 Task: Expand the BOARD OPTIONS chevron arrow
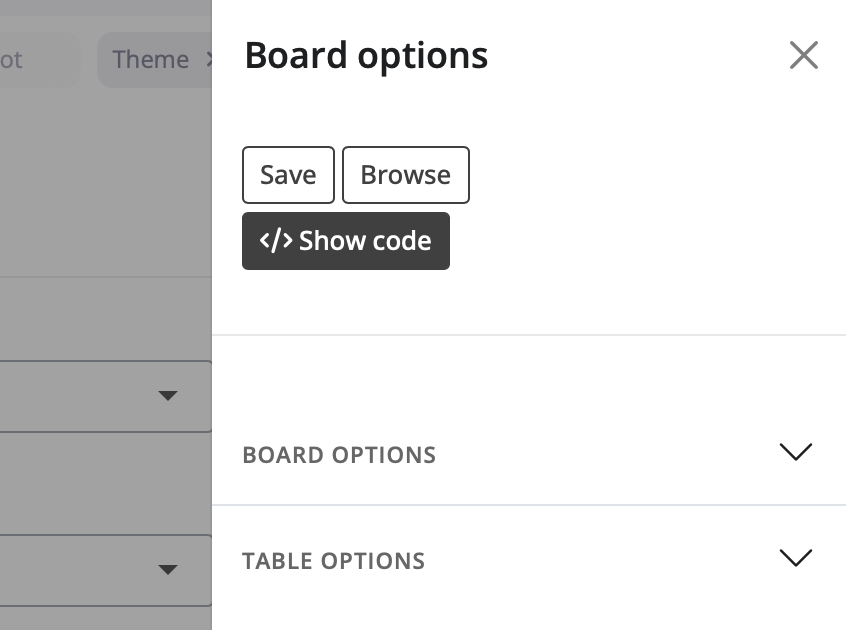coord(795,452)
